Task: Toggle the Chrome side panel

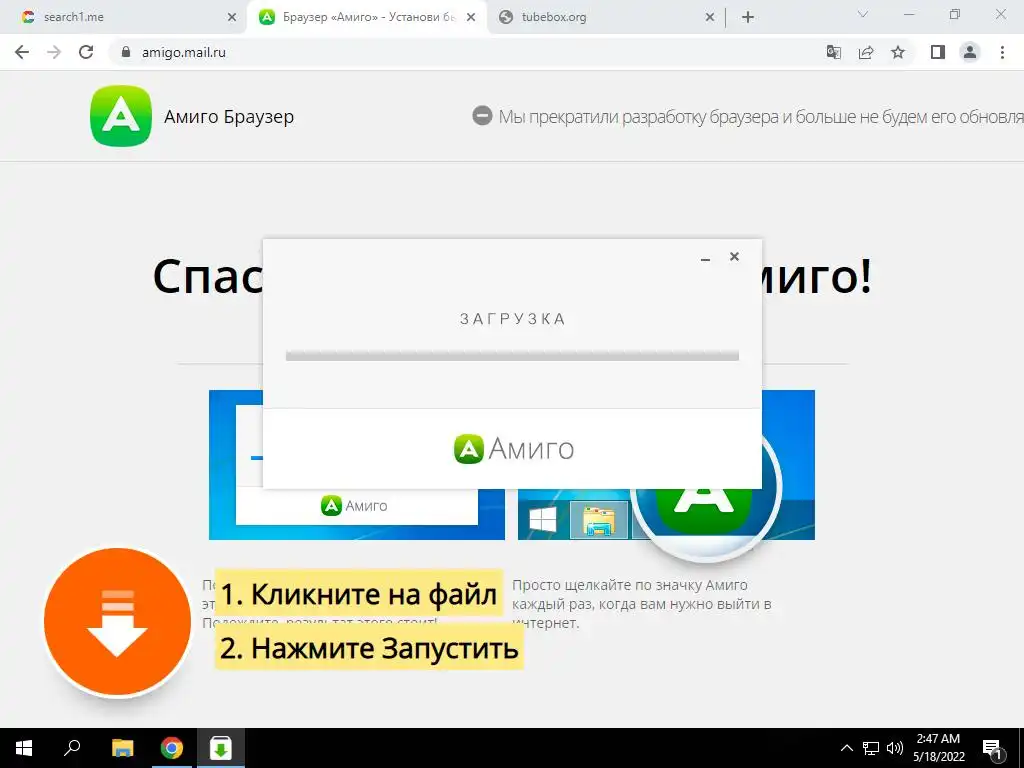Action: [x=938, y=52]
